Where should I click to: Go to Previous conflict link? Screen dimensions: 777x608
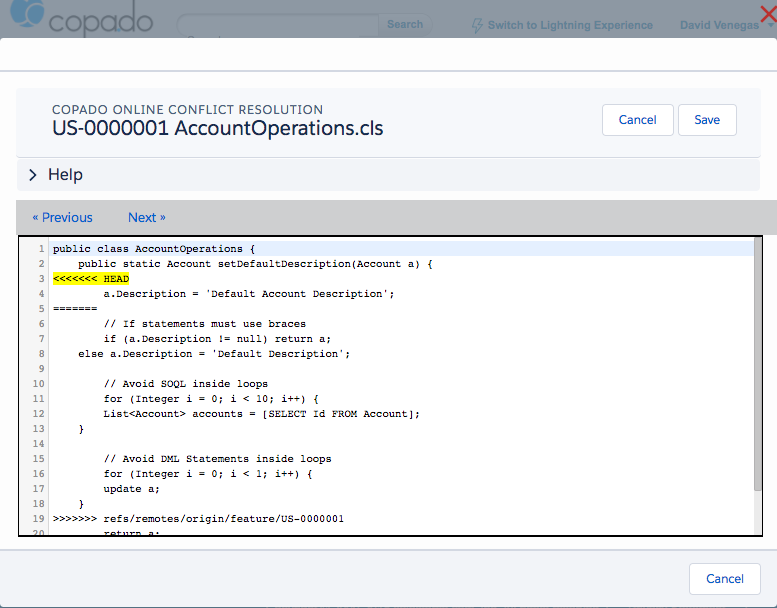(x=62, y=218)
